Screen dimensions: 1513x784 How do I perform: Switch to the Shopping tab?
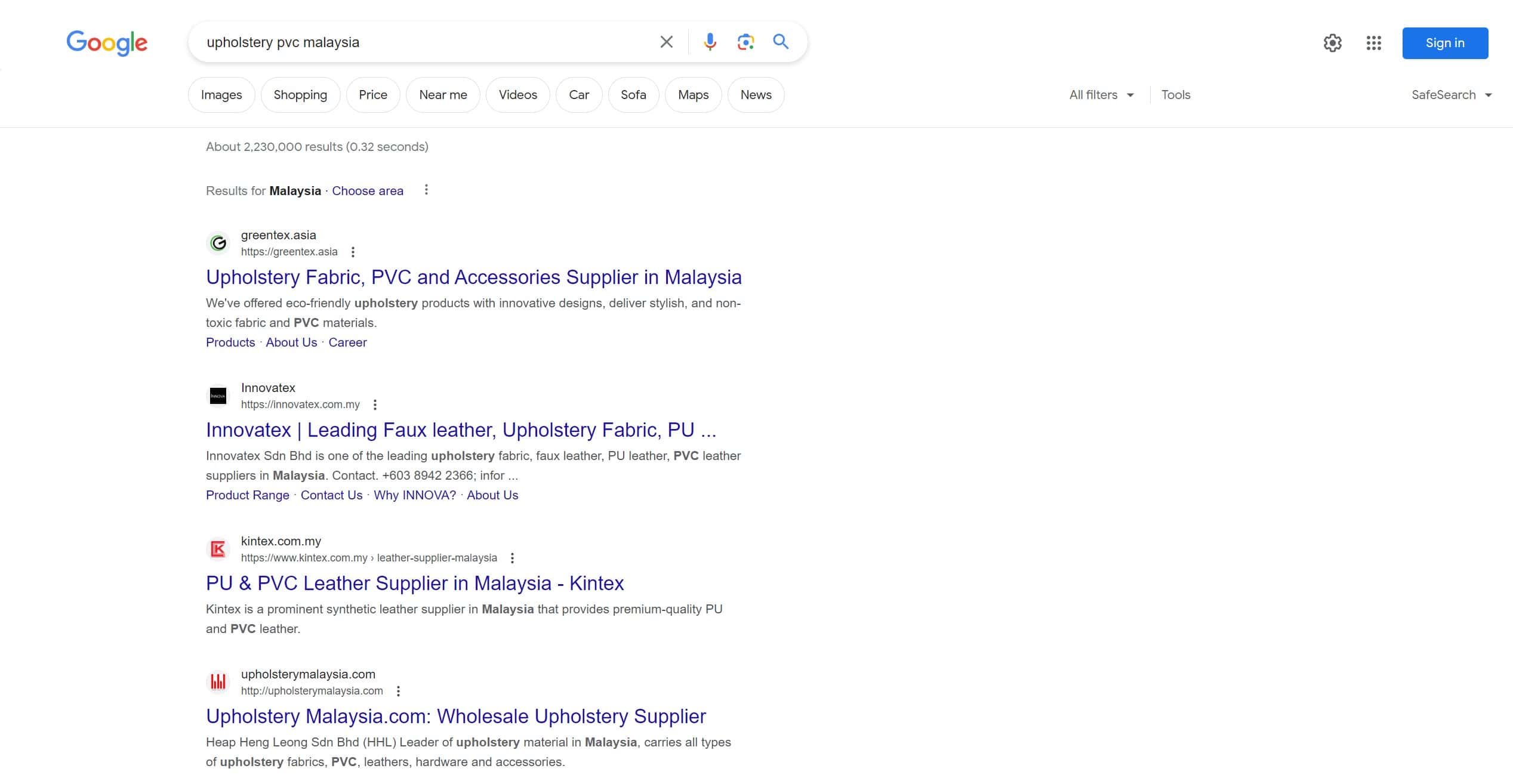(x=300, y=95)
